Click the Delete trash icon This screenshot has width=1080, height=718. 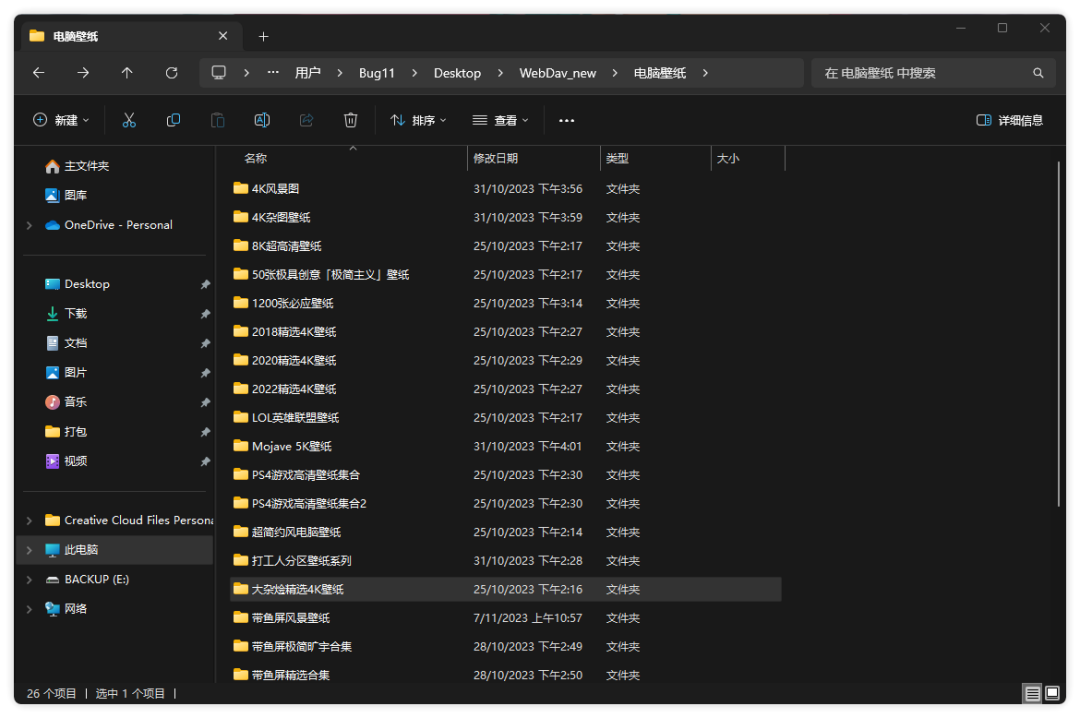(x=350, y=120)
